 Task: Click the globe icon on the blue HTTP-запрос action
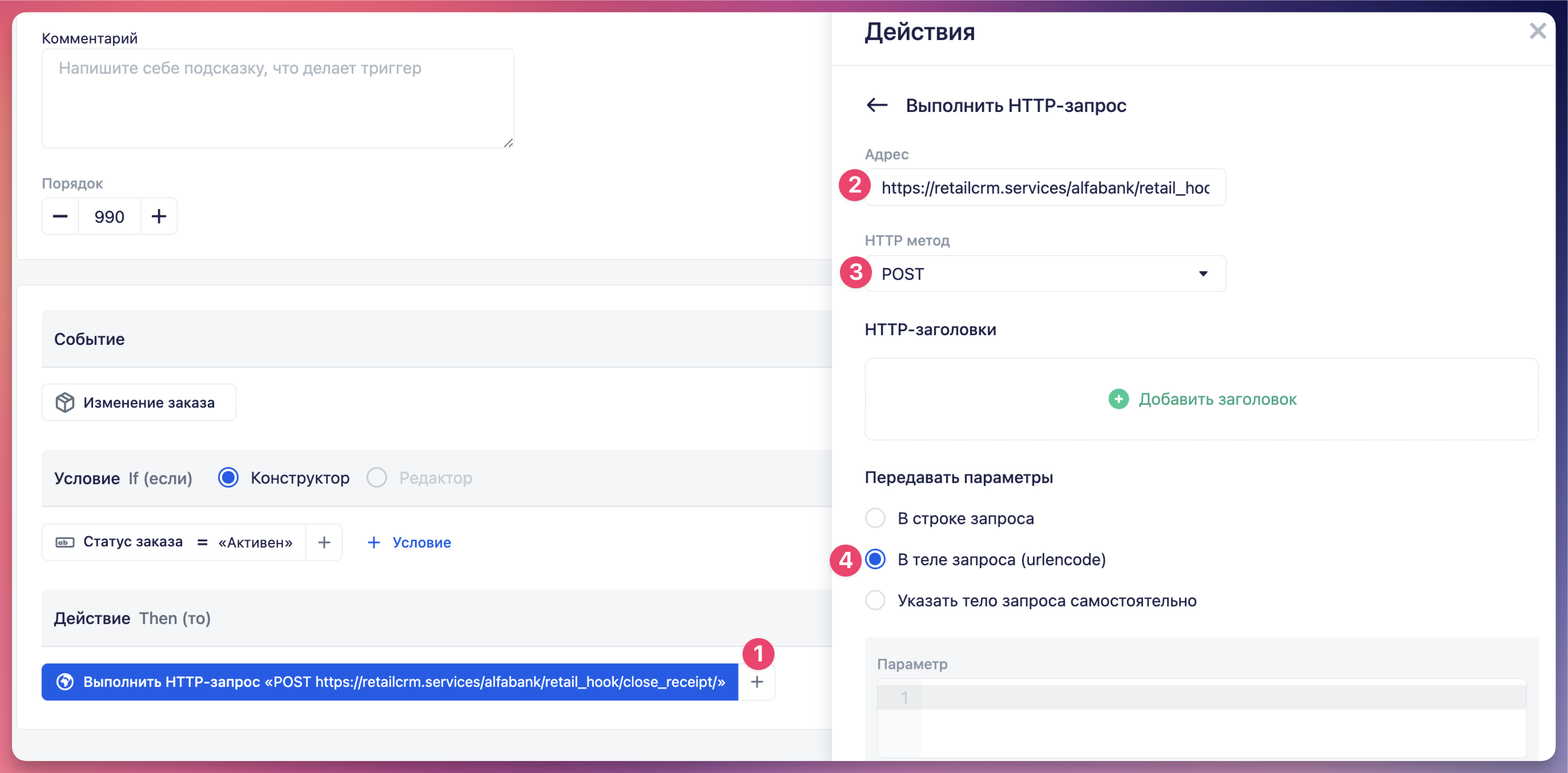point(65,682)
